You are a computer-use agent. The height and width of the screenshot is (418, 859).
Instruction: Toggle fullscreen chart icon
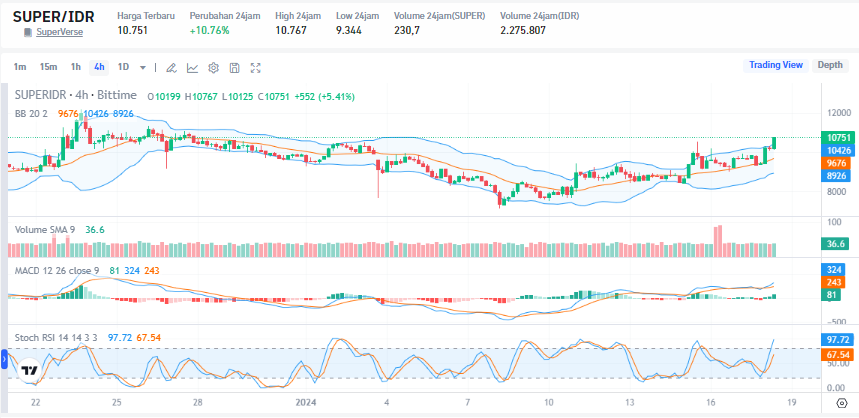[255, 68]
